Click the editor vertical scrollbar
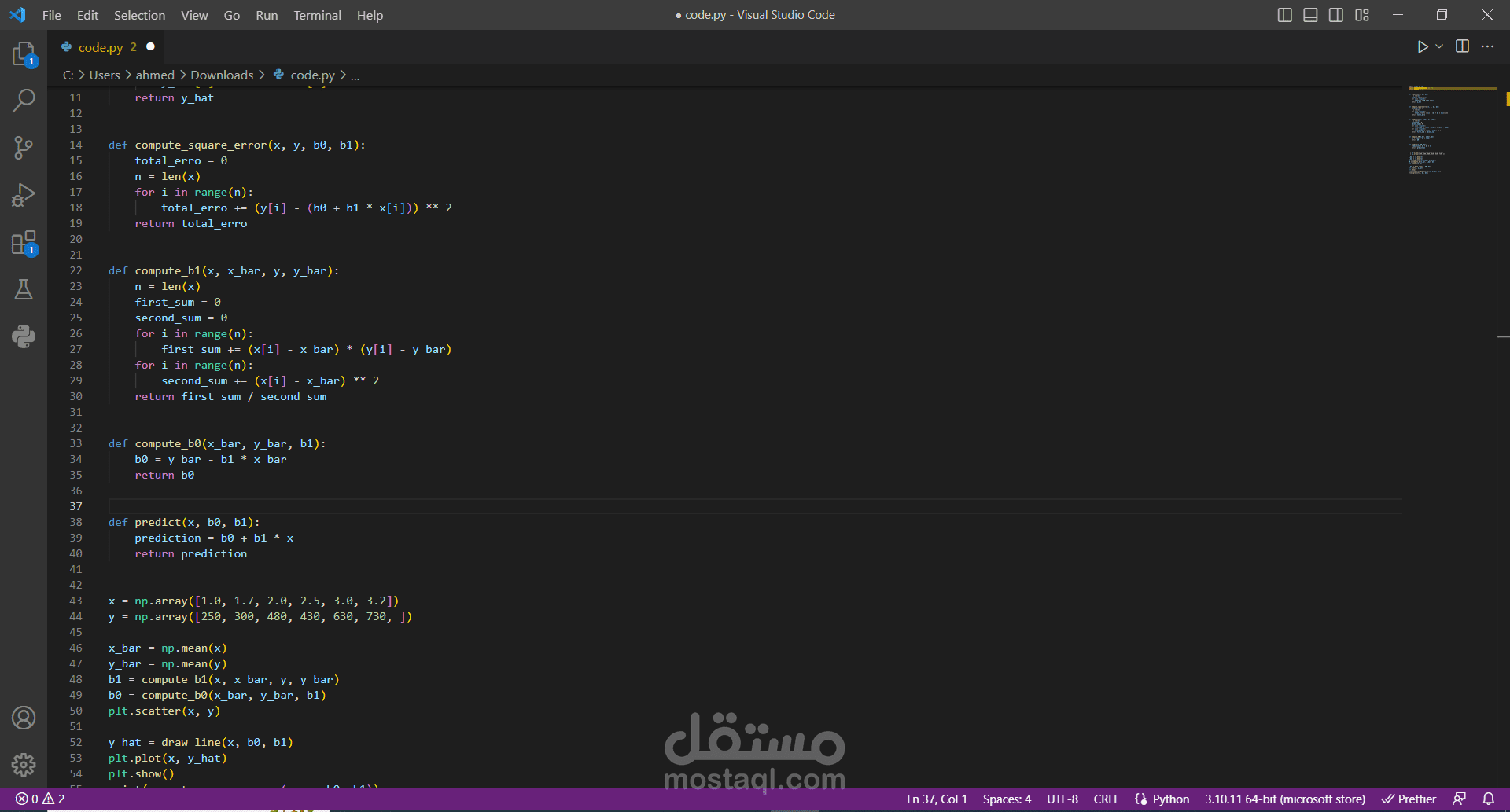This screenshot has width=1510, height=812. 1504,437
